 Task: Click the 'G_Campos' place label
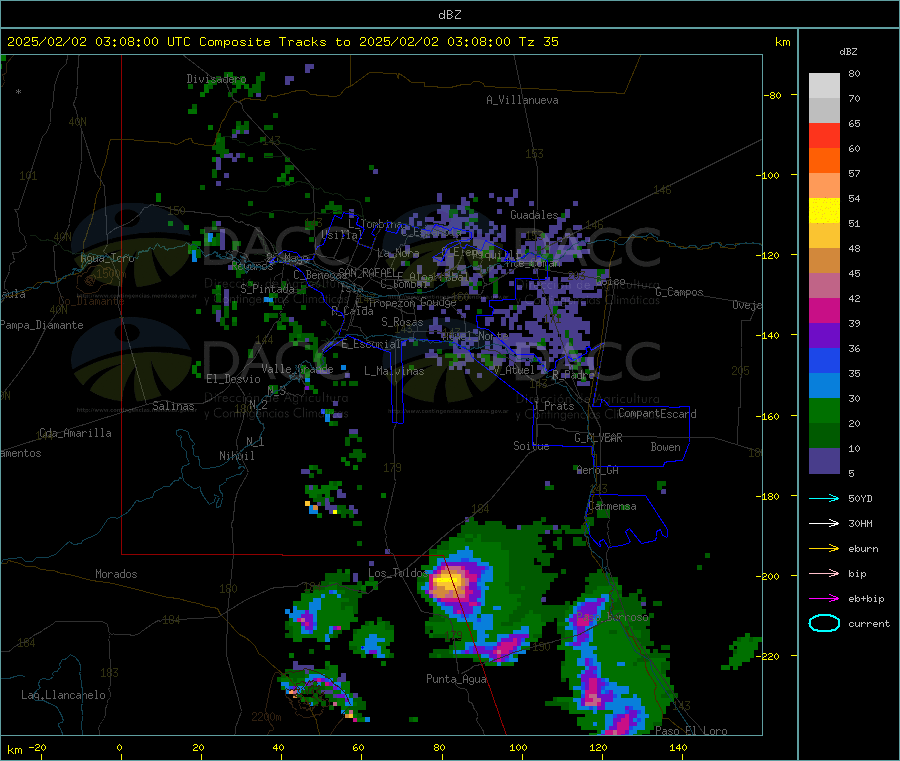click(x=679, y=292)
